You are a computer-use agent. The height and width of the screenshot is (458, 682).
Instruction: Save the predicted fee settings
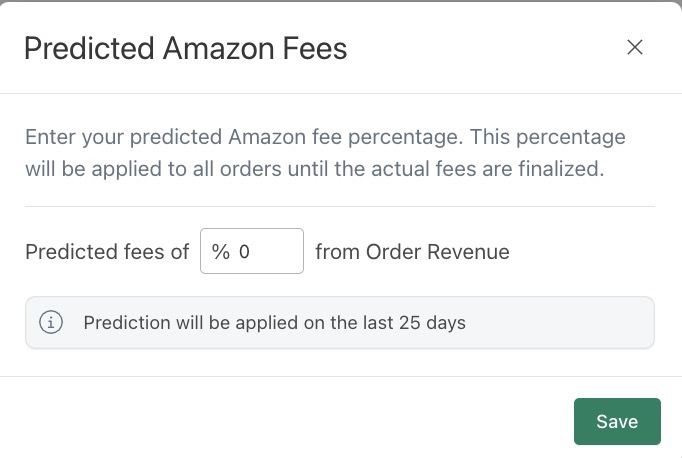(617, 421)
